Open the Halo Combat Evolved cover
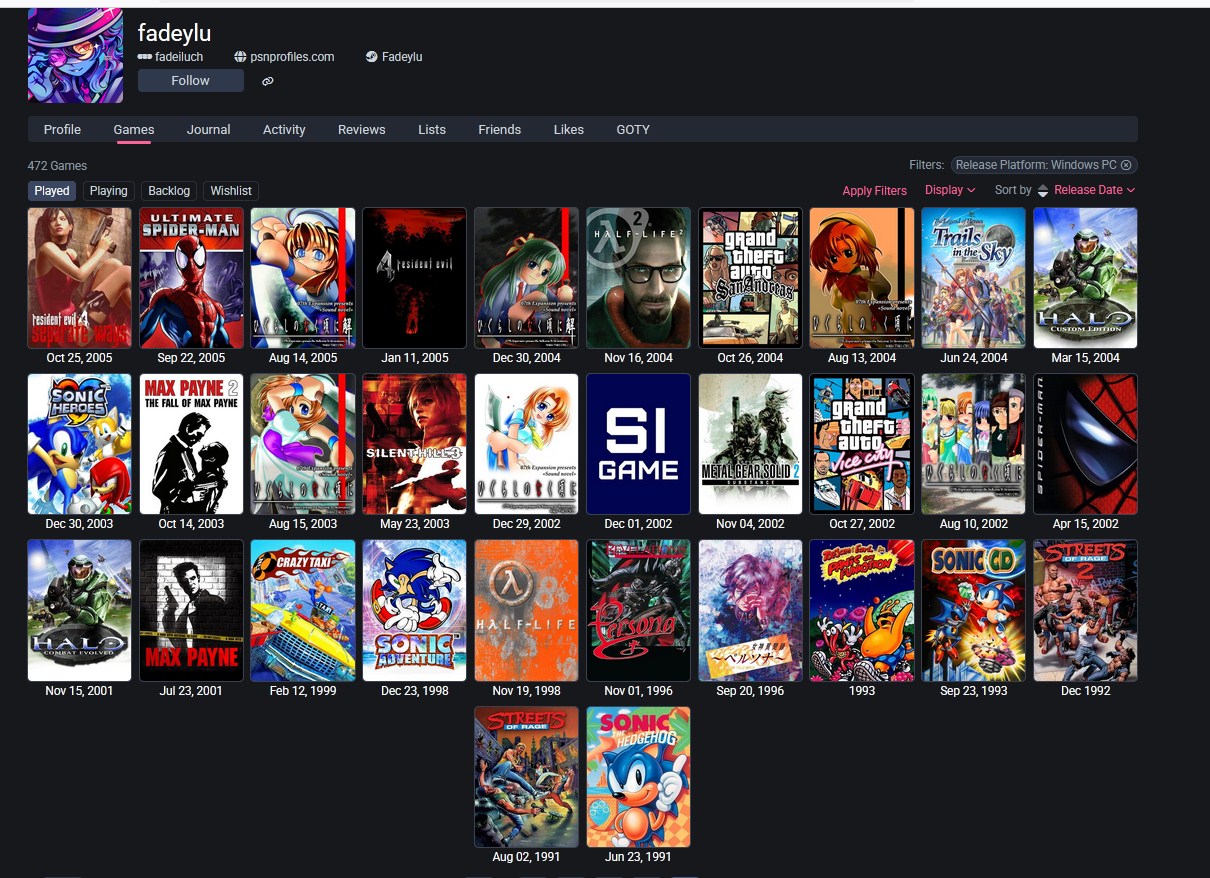 pos(80,611)
